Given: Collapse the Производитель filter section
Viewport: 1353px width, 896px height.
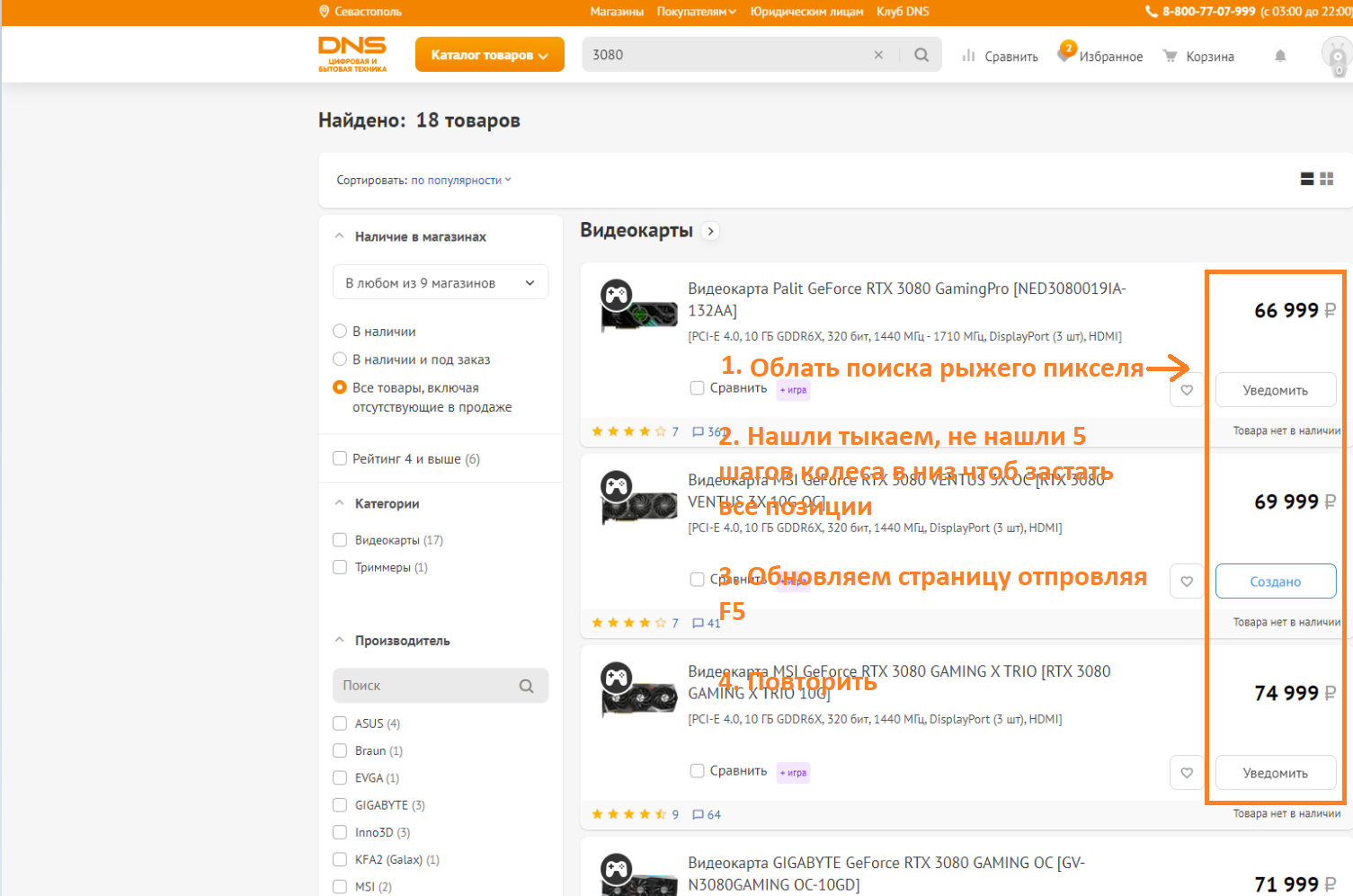Looking at the screenshot, I should (339, 641).
